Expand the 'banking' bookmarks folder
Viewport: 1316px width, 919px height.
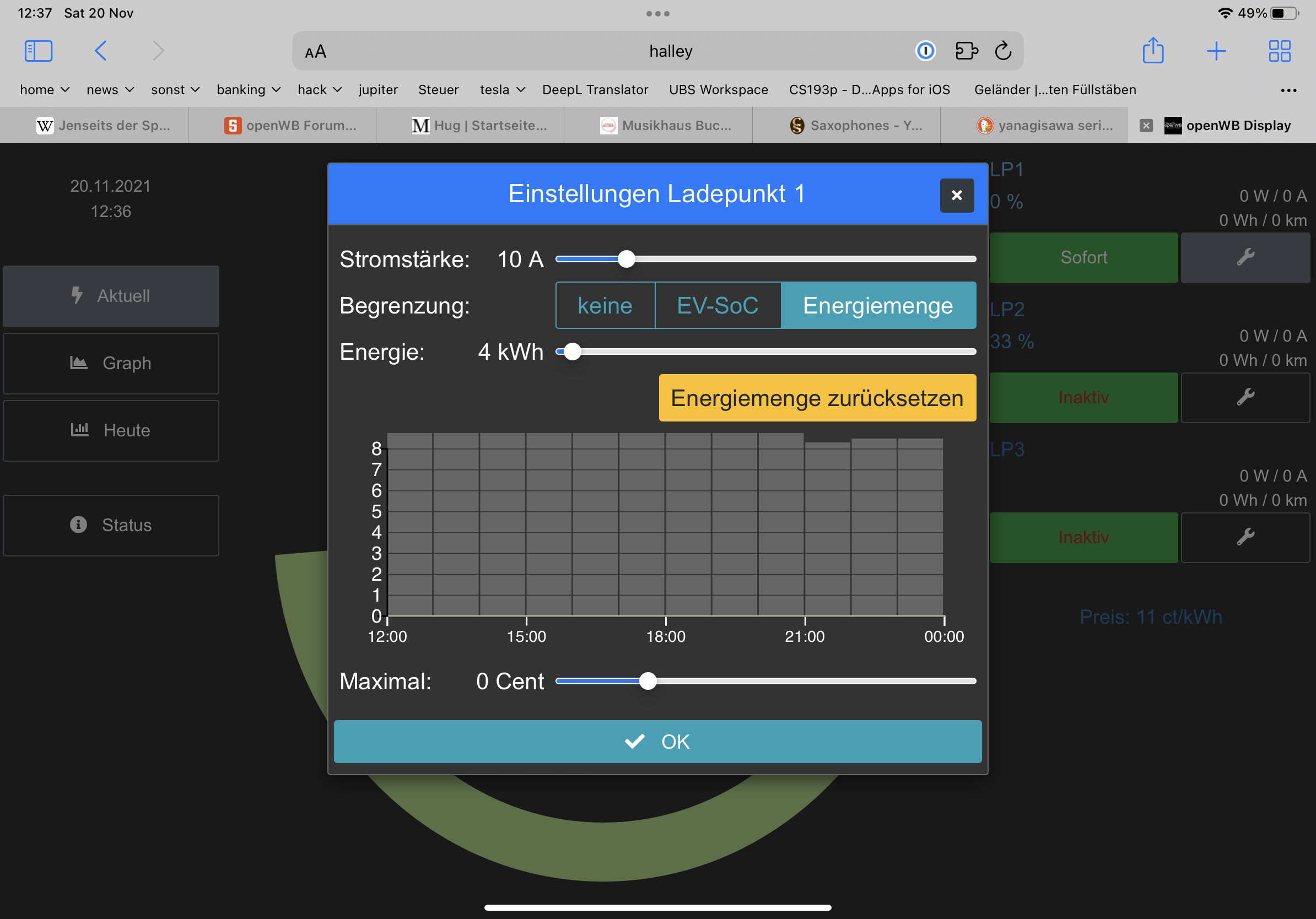coord(248,90)
